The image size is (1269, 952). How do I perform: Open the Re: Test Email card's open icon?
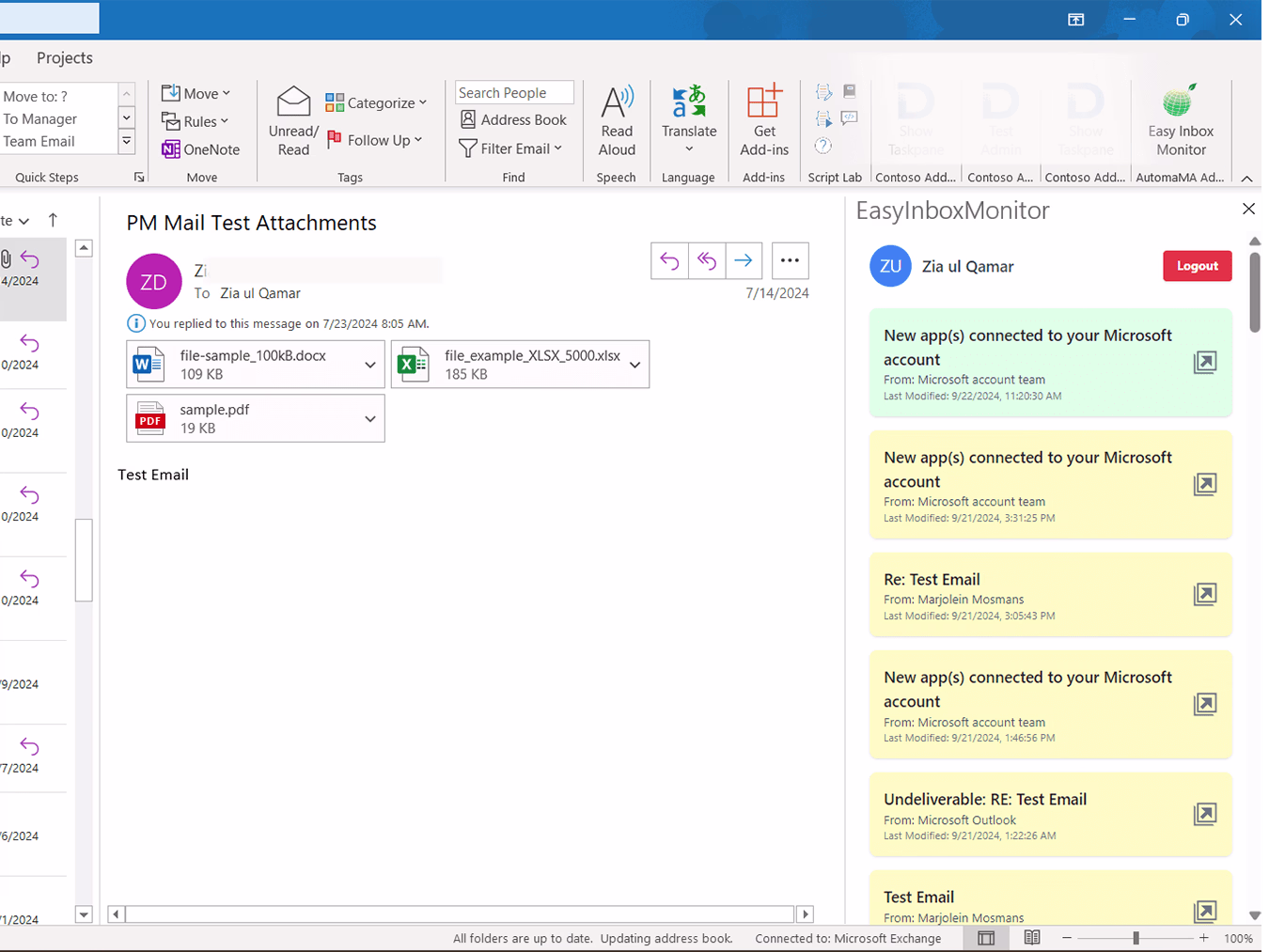click(x=1205, y=594)
